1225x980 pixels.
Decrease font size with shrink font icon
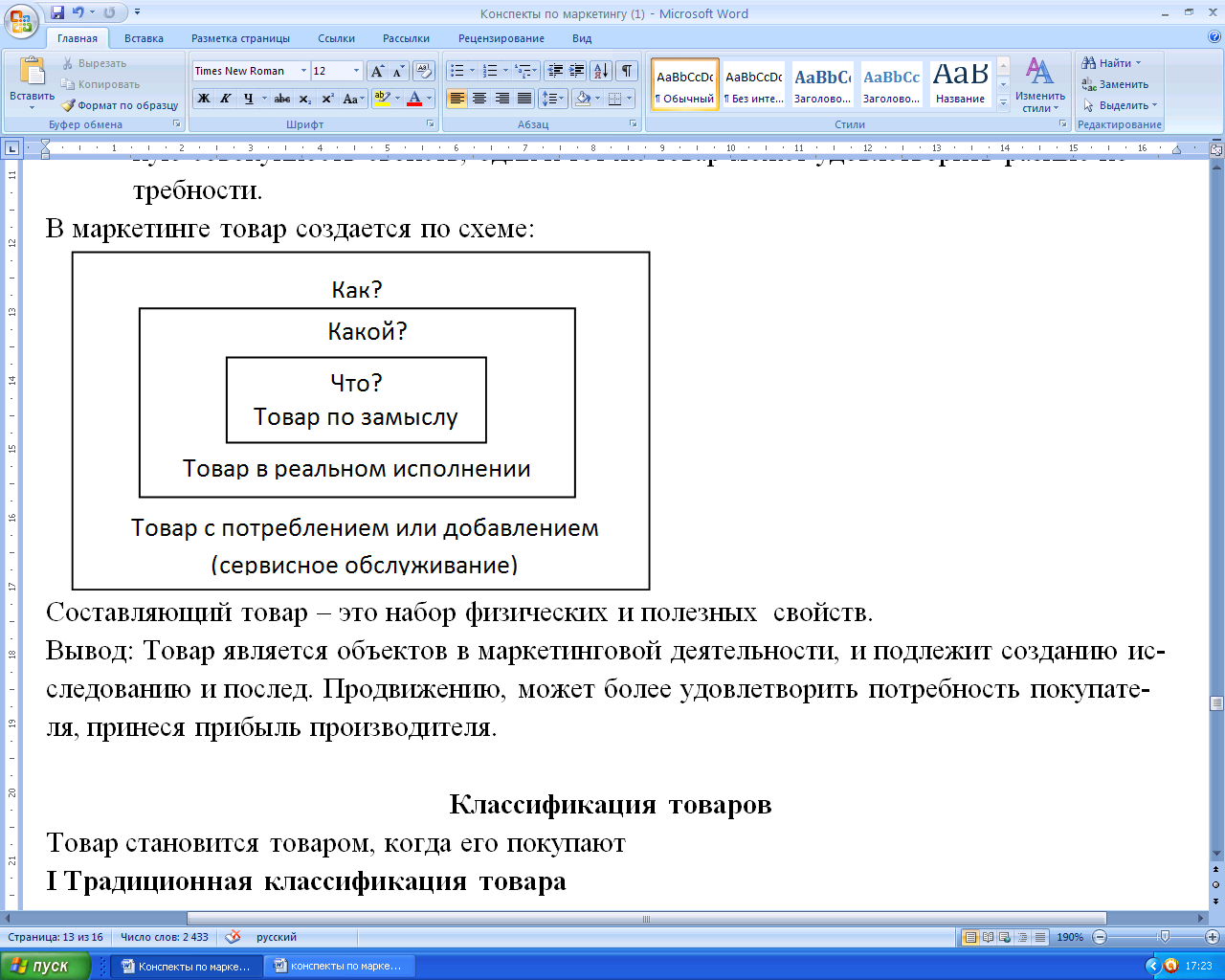coord(398,71)
